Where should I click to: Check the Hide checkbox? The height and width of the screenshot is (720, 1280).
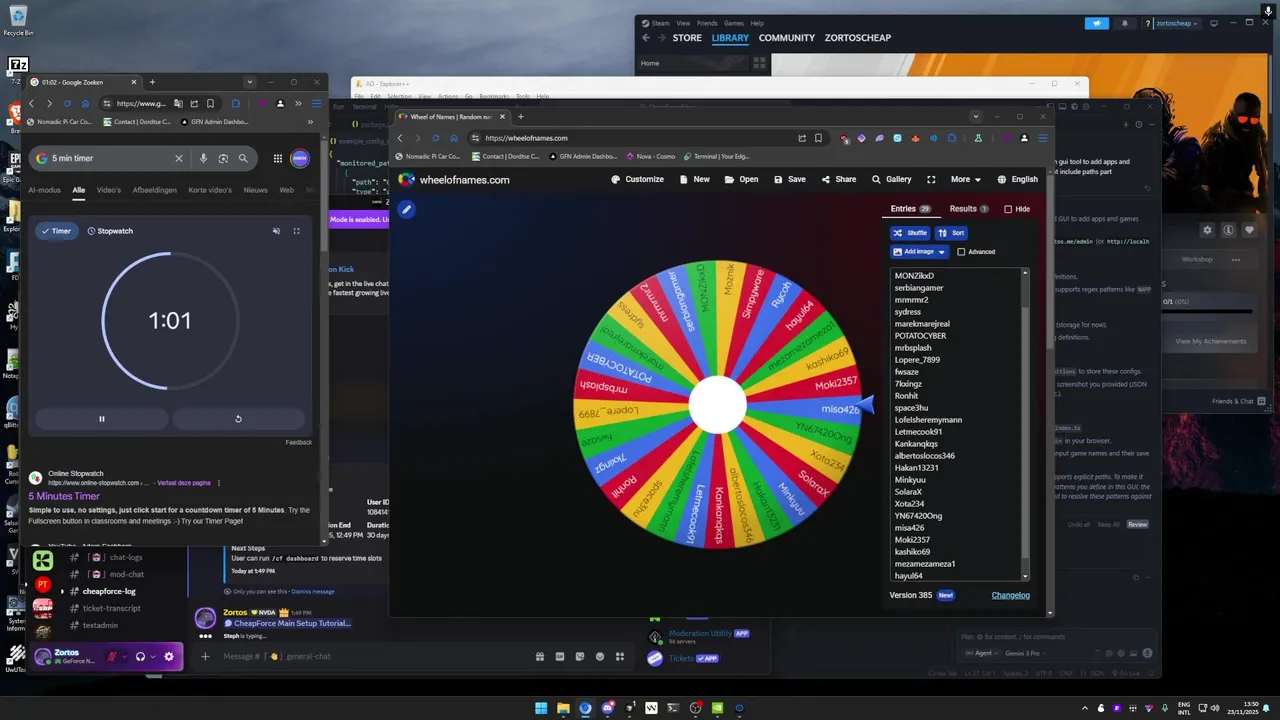[x=1008, y=209]
